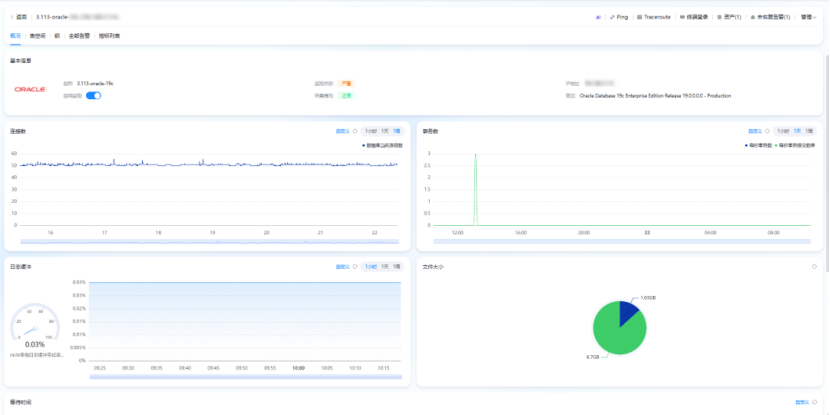The width and height of the screenshot is (830, 415).
Task: Run Ping from the top toolbar
Action: (x=620, y=17)
